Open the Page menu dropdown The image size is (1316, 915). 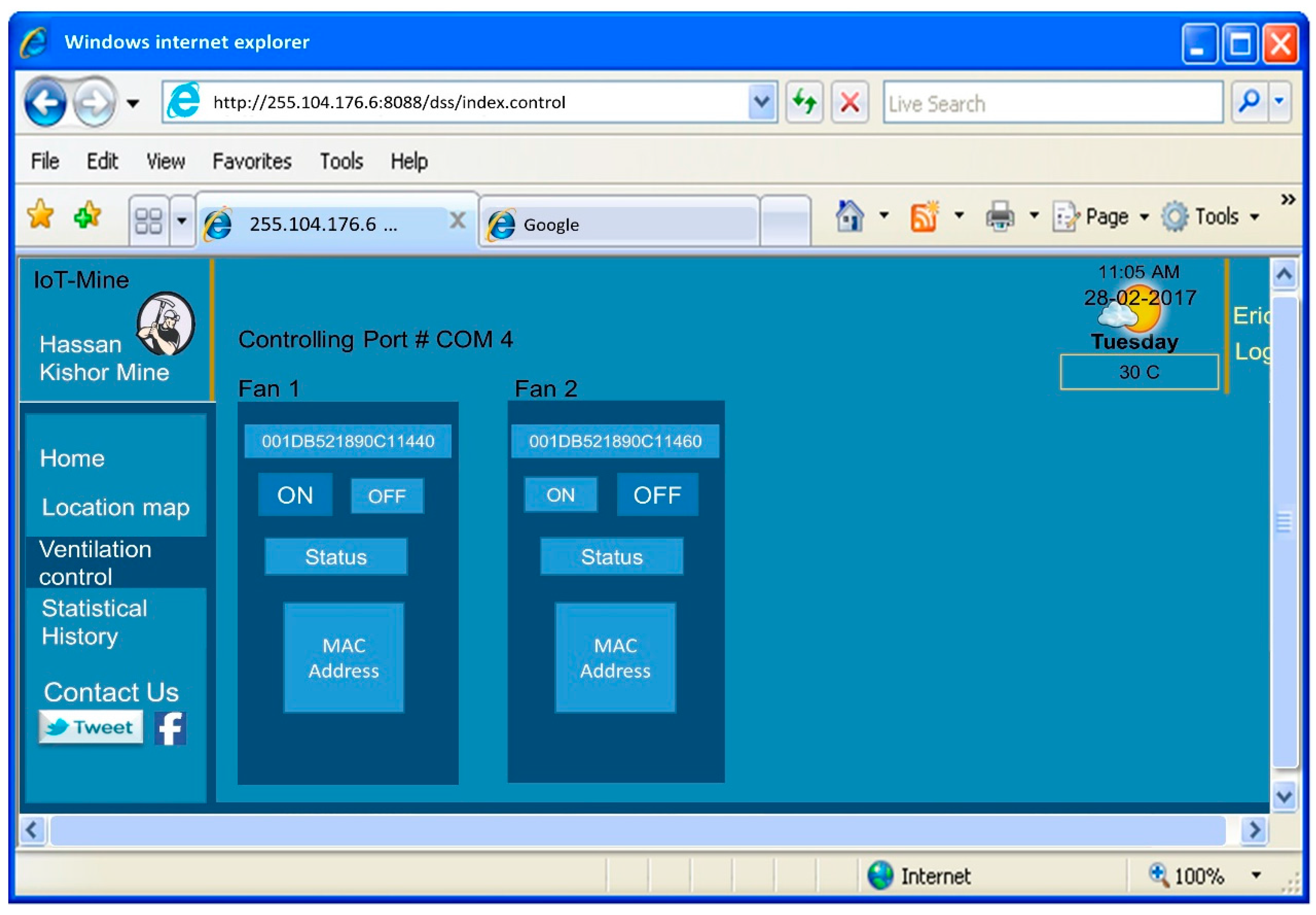(x=1107, y=216)
